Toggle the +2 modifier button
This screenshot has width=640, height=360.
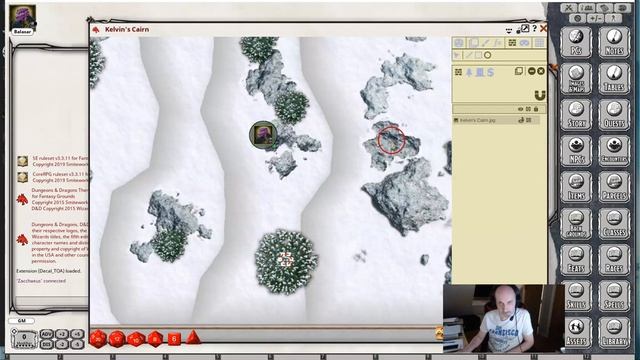[62, 334]
